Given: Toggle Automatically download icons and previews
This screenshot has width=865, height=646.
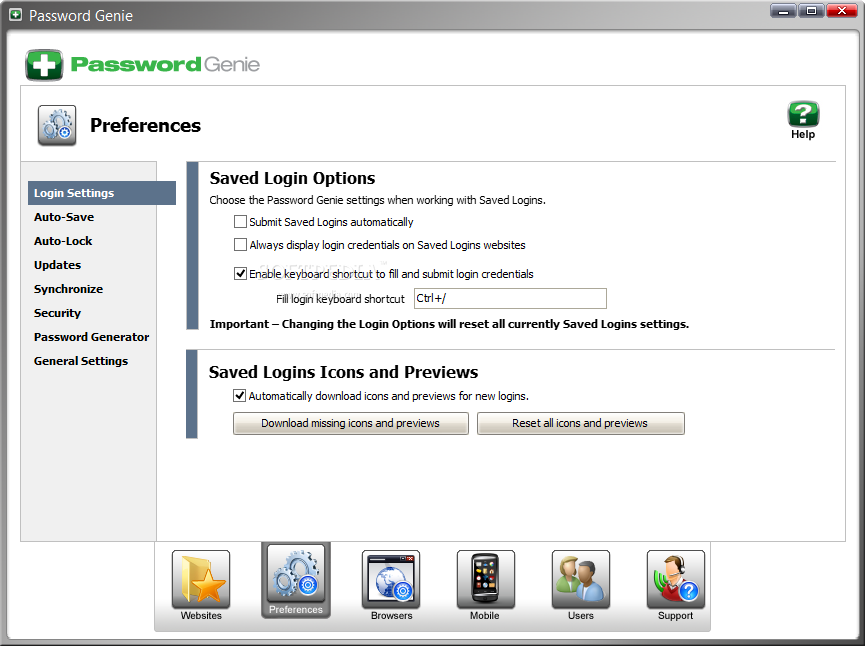Looking at the screenshot, I should tap(239, 396).
